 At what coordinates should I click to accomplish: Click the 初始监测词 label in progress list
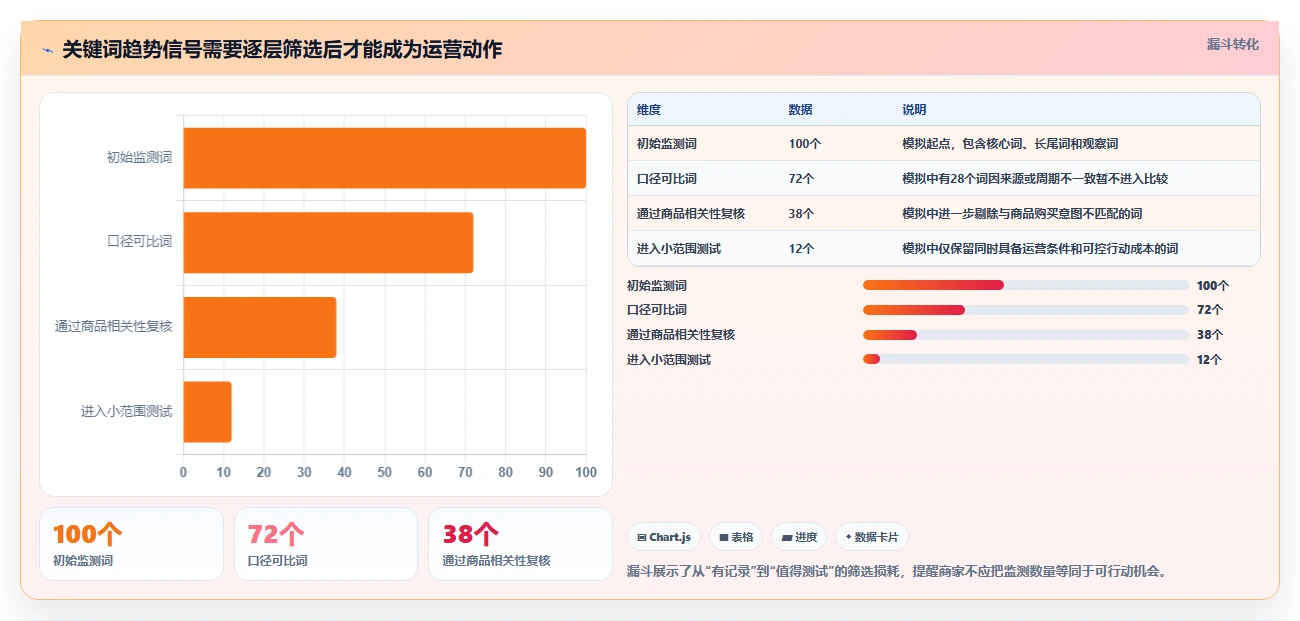point(657,285)
